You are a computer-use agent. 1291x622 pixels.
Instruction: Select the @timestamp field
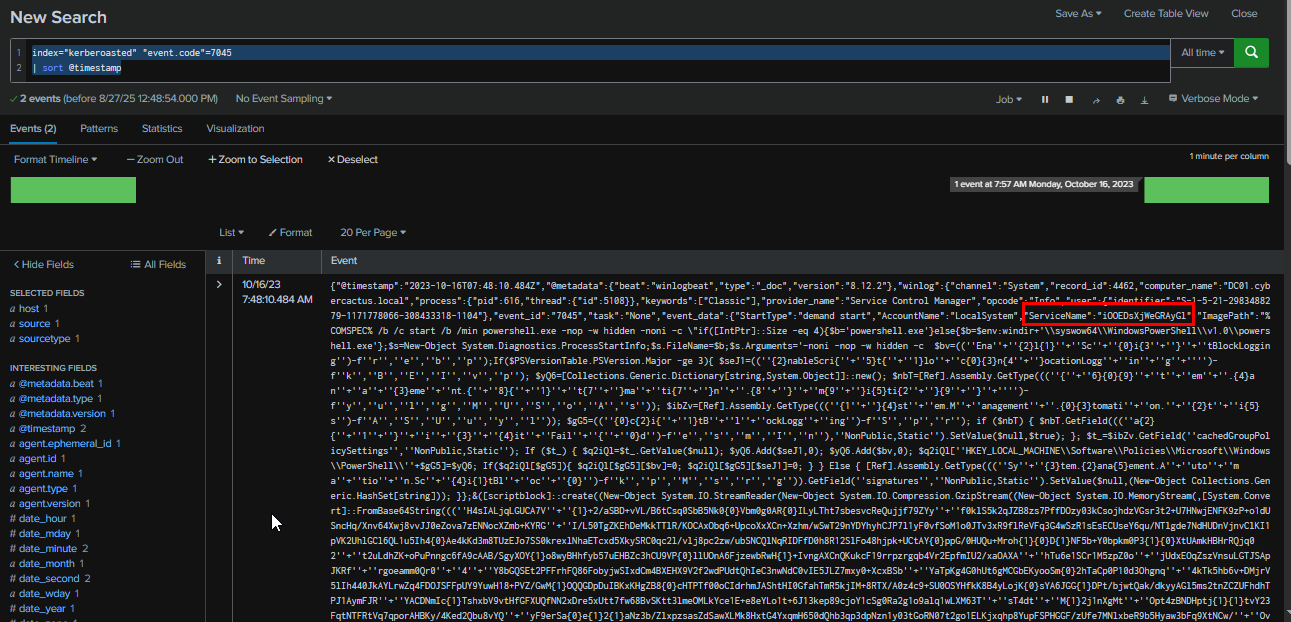(48, 428)
